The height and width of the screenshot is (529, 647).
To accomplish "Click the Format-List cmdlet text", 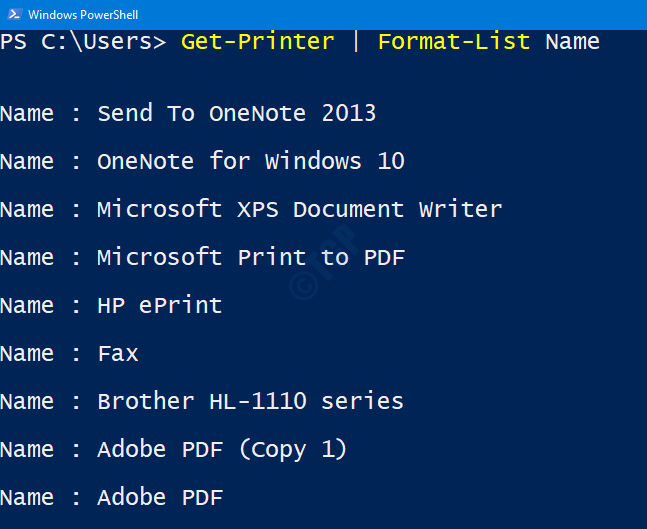I will point(454,42).
